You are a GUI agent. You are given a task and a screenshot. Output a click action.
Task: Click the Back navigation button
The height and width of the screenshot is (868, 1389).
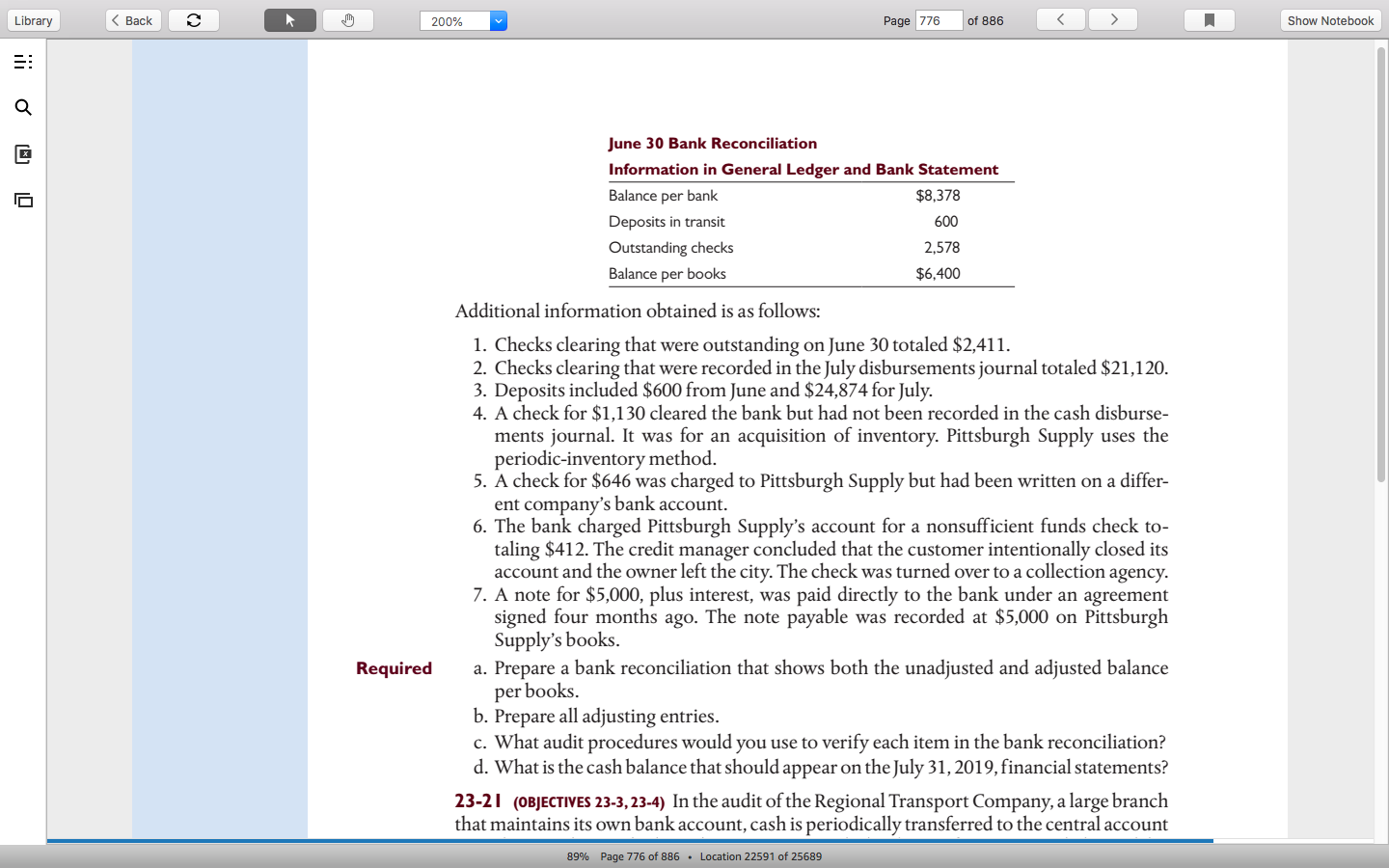(132, 19)
